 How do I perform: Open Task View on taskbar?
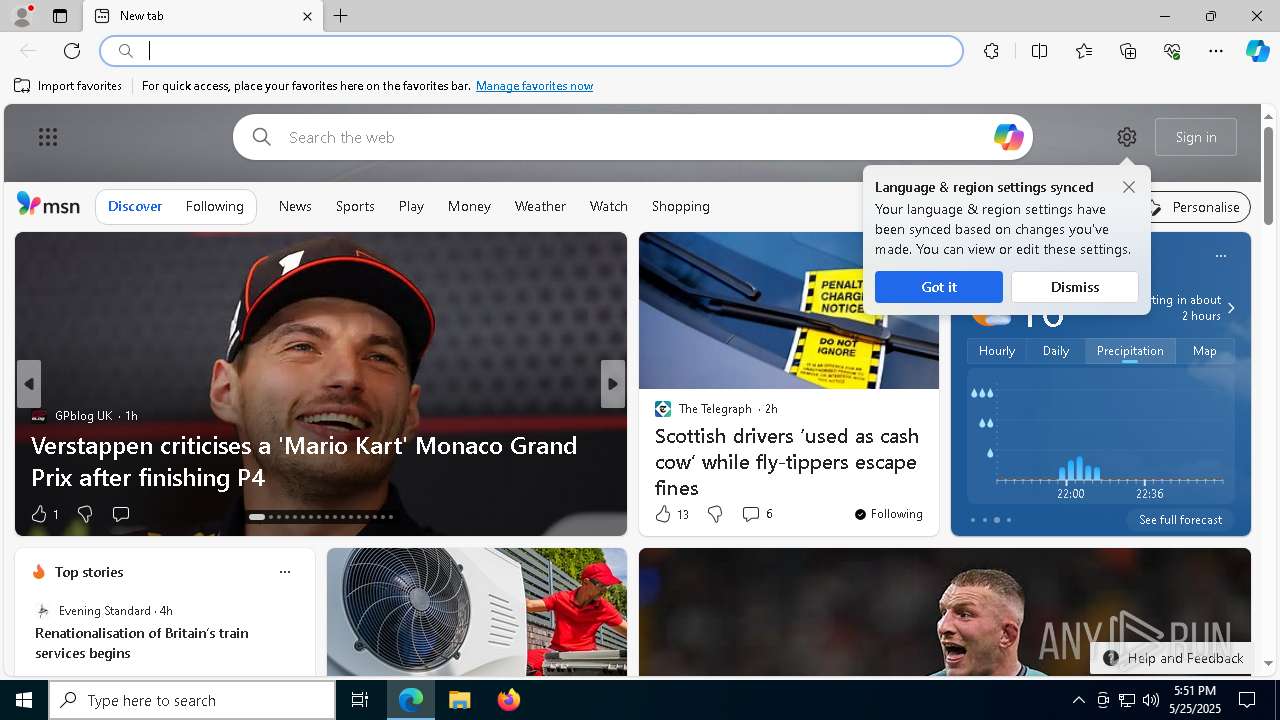(x=360, y=700)
